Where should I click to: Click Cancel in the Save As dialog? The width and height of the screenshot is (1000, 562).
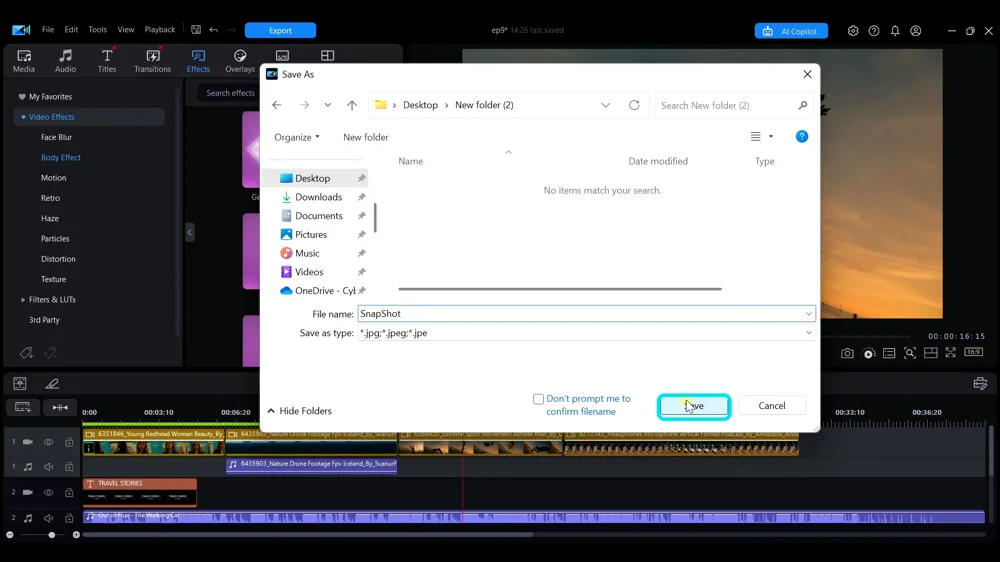tap(772, 406)
